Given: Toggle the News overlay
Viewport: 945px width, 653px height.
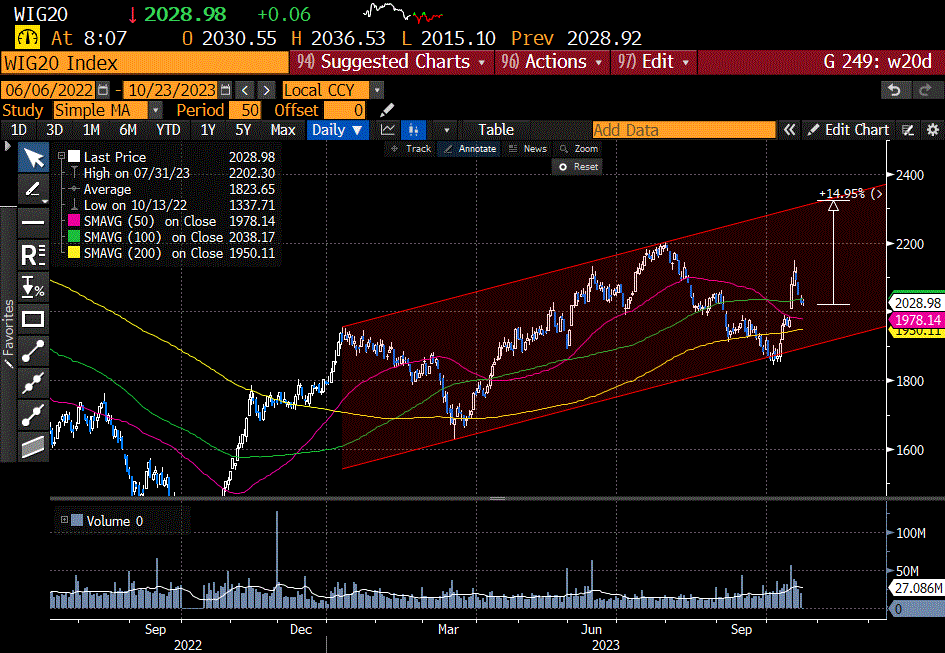Looking at the screenshot, I should pyautogui.click(x=527, y=148).
